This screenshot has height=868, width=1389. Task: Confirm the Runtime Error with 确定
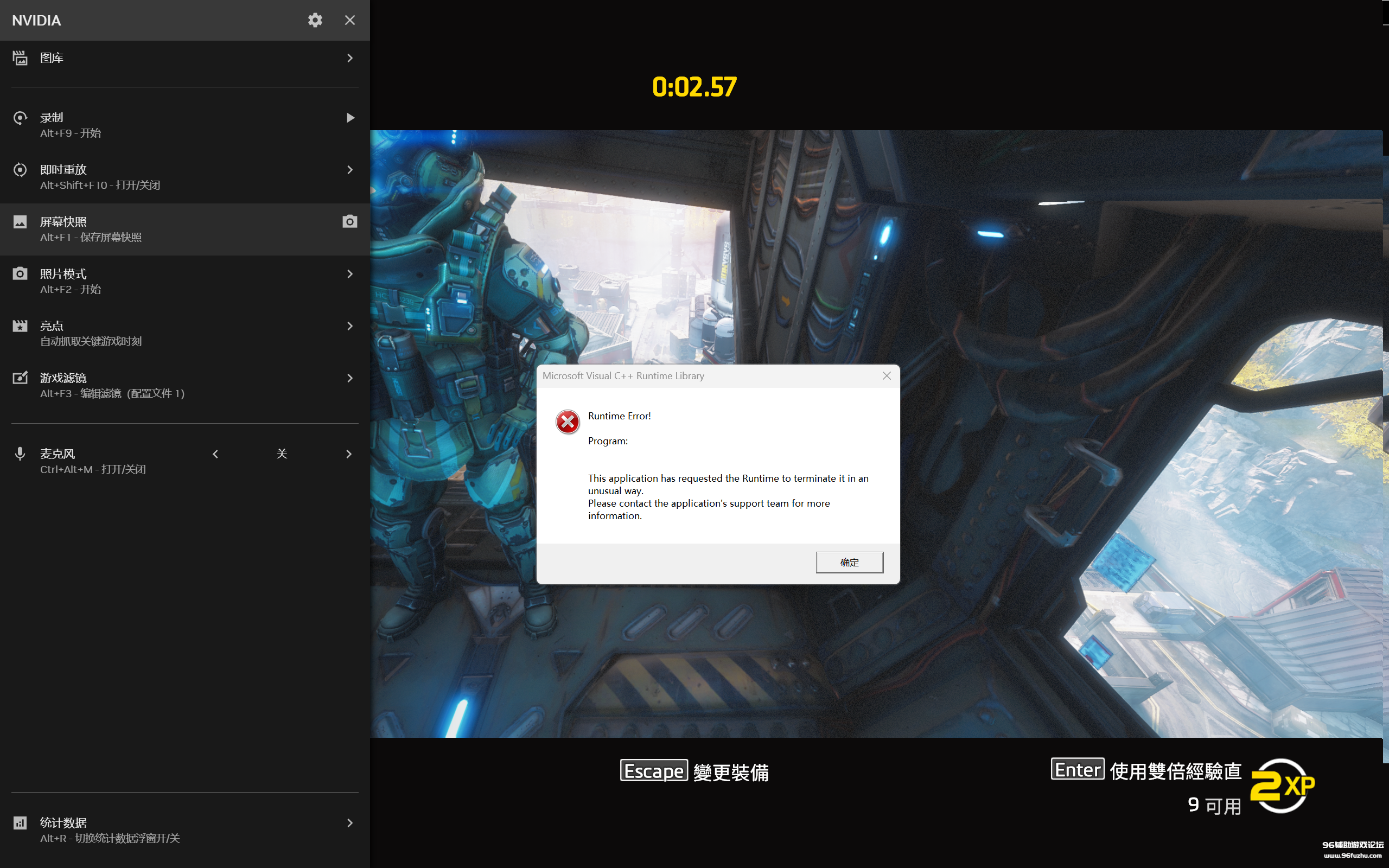[x=850, y=562]
